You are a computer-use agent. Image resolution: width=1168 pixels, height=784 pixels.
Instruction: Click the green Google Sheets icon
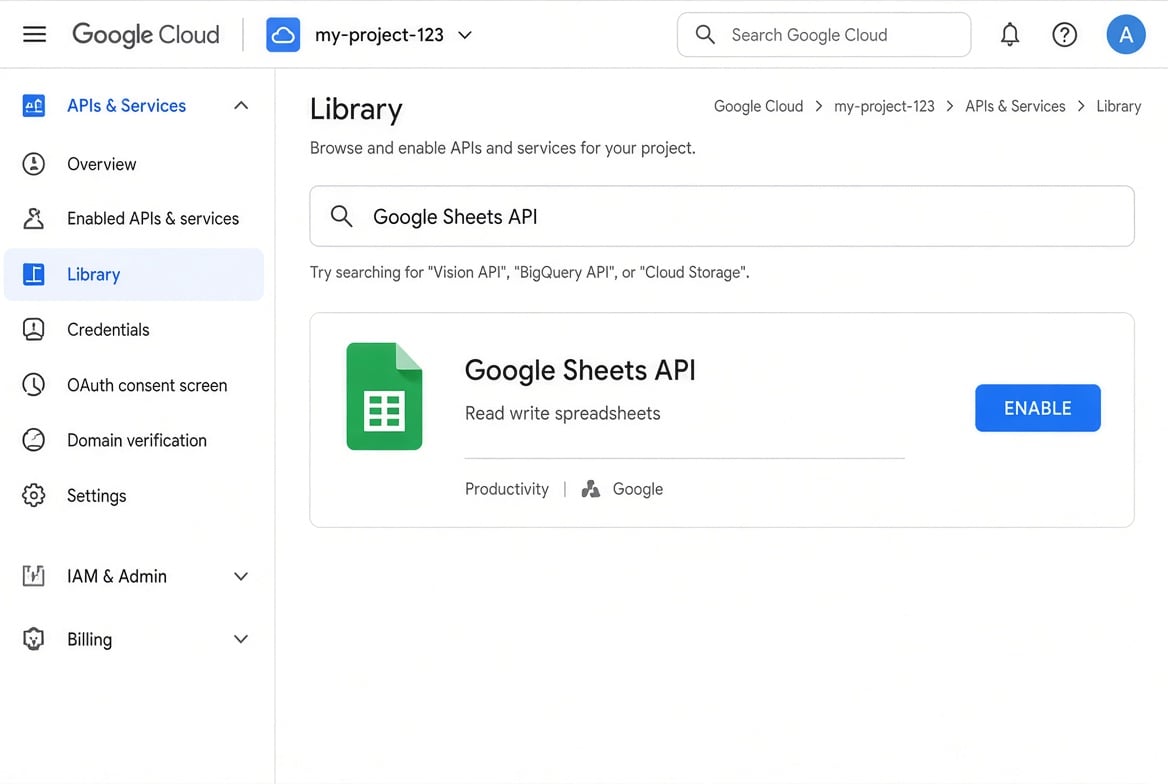tap(384, 396)
